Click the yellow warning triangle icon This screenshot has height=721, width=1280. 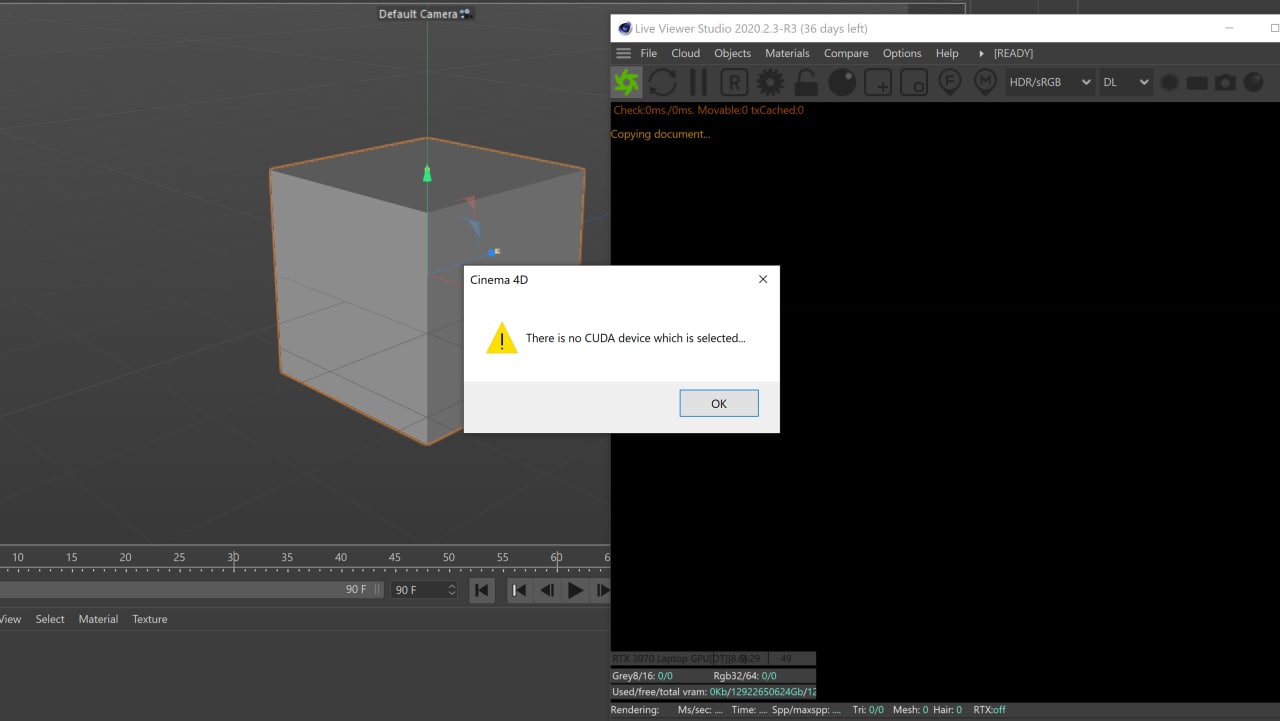click(x=502, y=338)
